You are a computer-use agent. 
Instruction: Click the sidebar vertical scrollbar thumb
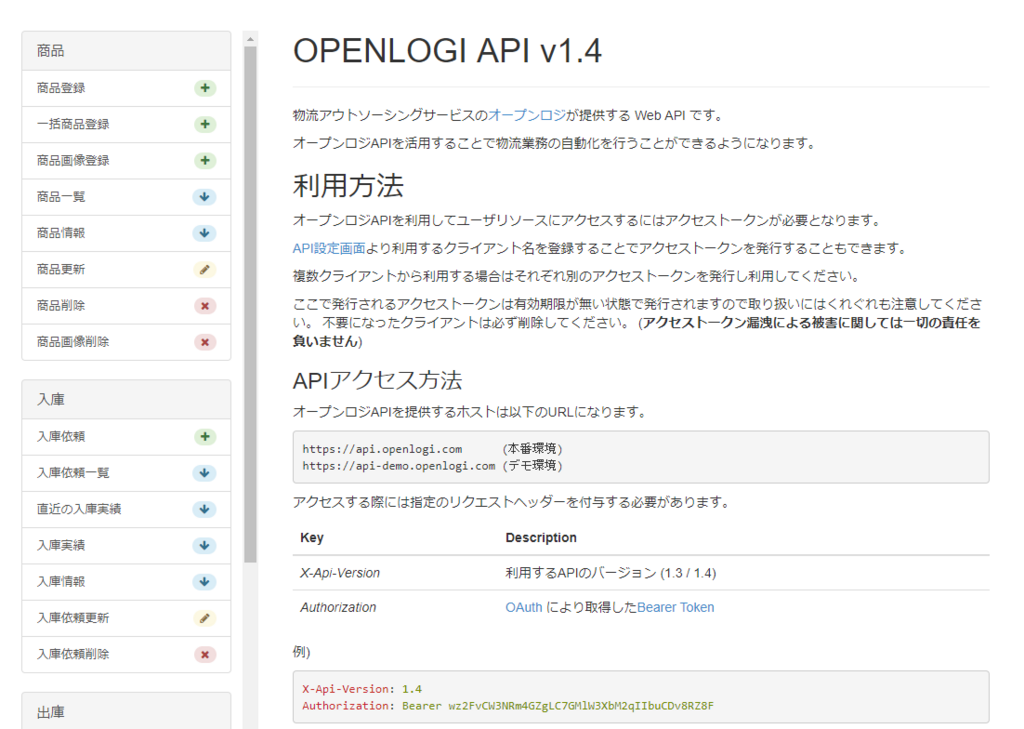(250, 304)
